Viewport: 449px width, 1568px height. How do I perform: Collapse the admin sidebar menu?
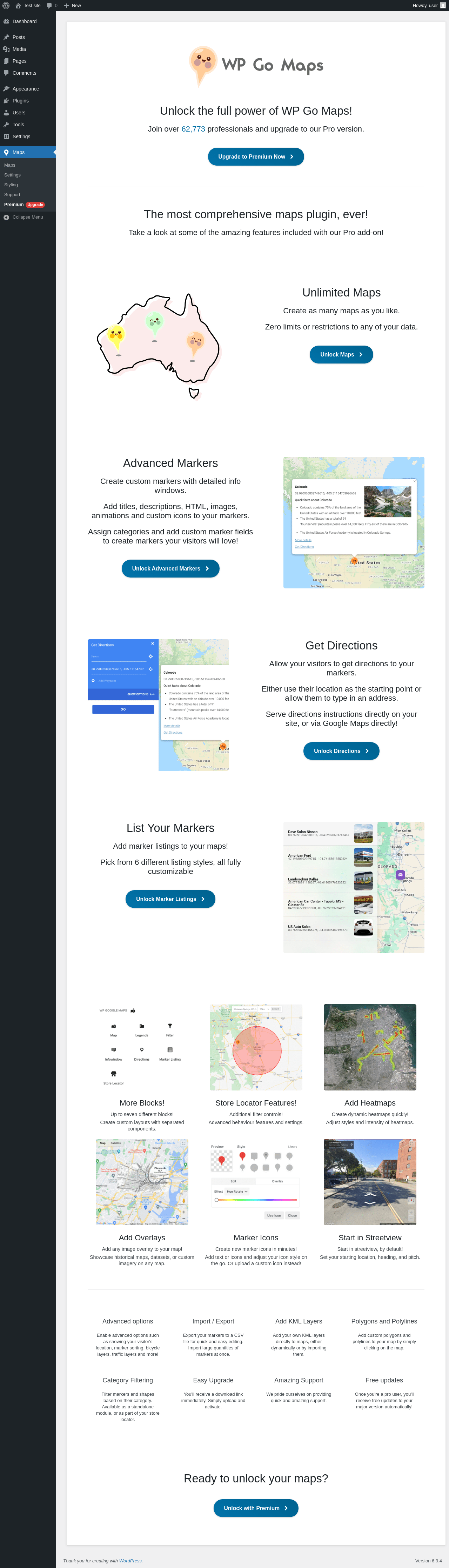point(28,217)
